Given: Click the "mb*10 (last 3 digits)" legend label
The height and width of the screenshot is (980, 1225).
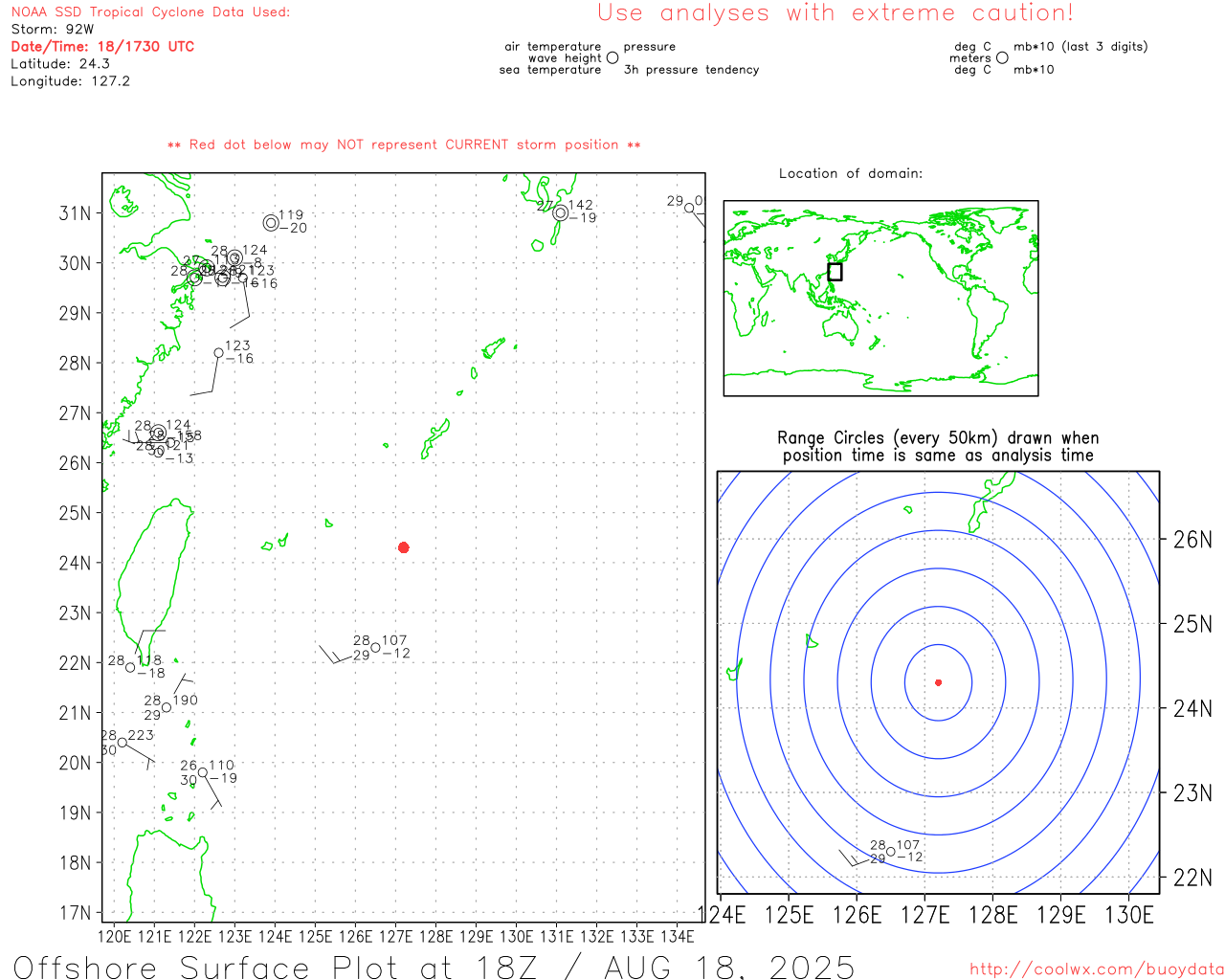Looking at the screenshot, I should 1080,47.
